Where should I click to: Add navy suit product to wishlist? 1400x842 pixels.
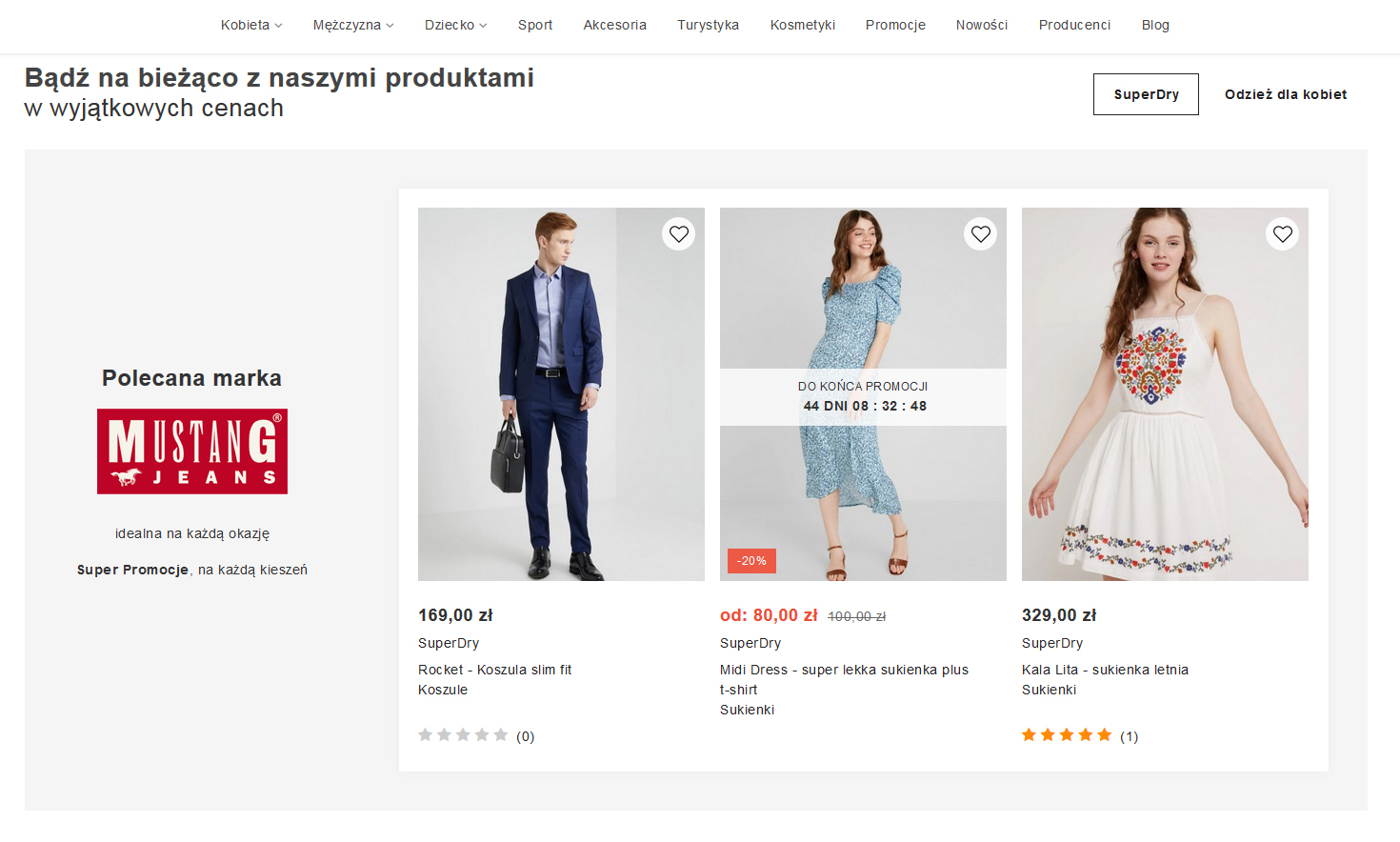pyautogui.click(x=678, y=234)
